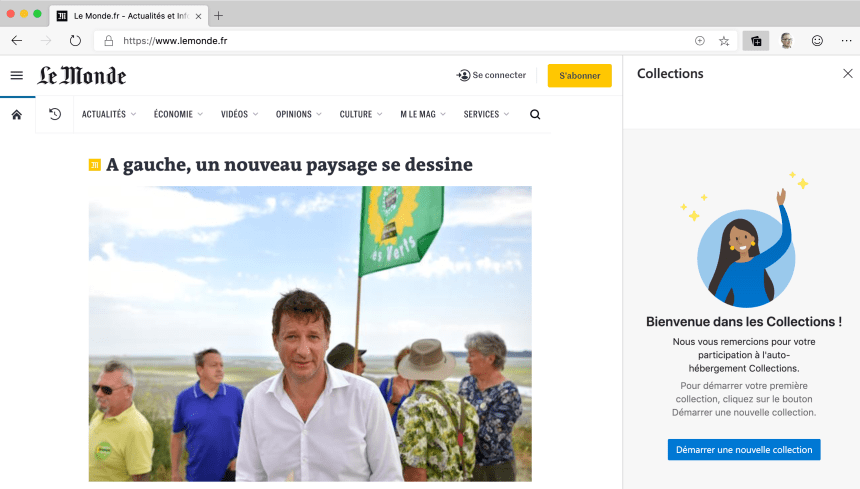Click the browser forward arrow
860x489 pixels.
coord(46,41)
